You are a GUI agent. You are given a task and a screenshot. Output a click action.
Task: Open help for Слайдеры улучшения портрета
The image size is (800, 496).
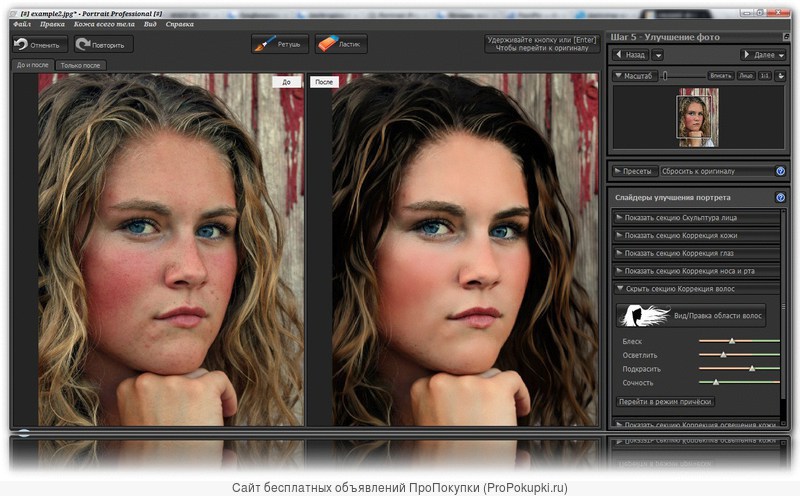[x=781, y=197]
